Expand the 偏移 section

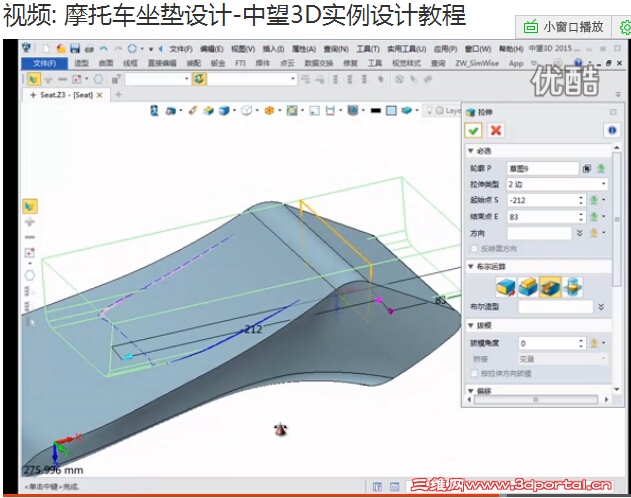pos(470,391)
